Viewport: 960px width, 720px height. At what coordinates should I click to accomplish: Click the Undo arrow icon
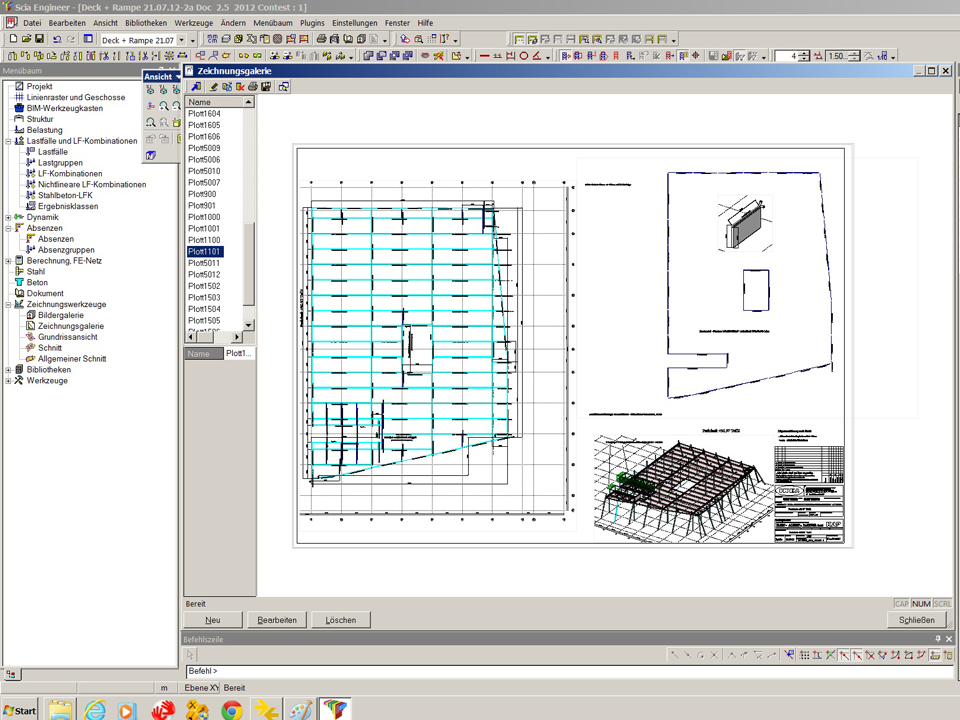pyautogui.click(x=57, y=39)
